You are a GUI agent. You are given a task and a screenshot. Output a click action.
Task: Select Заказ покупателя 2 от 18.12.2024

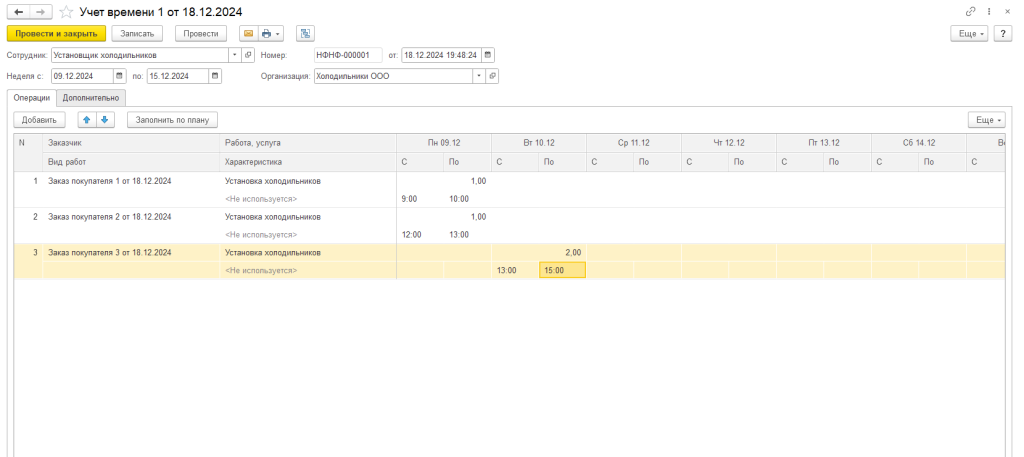pyautogui.click(x=110, y=216)
